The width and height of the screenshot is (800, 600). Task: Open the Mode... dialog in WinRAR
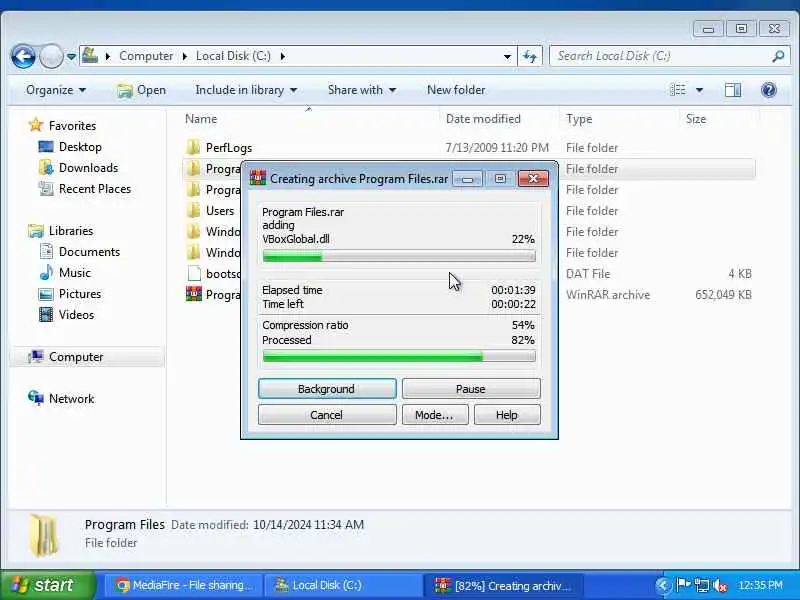point(435,415)
